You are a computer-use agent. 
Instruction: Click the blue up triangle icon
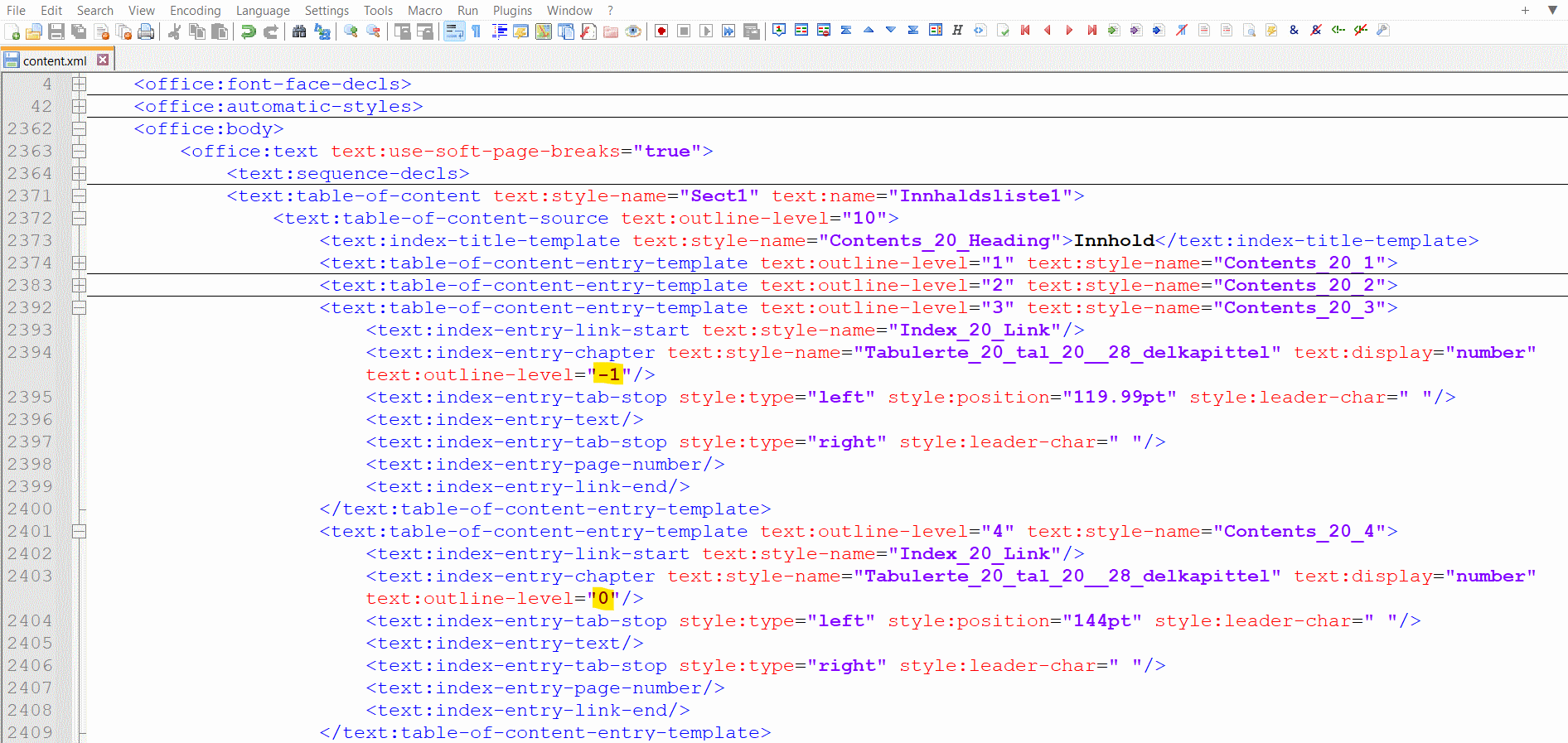869,30
